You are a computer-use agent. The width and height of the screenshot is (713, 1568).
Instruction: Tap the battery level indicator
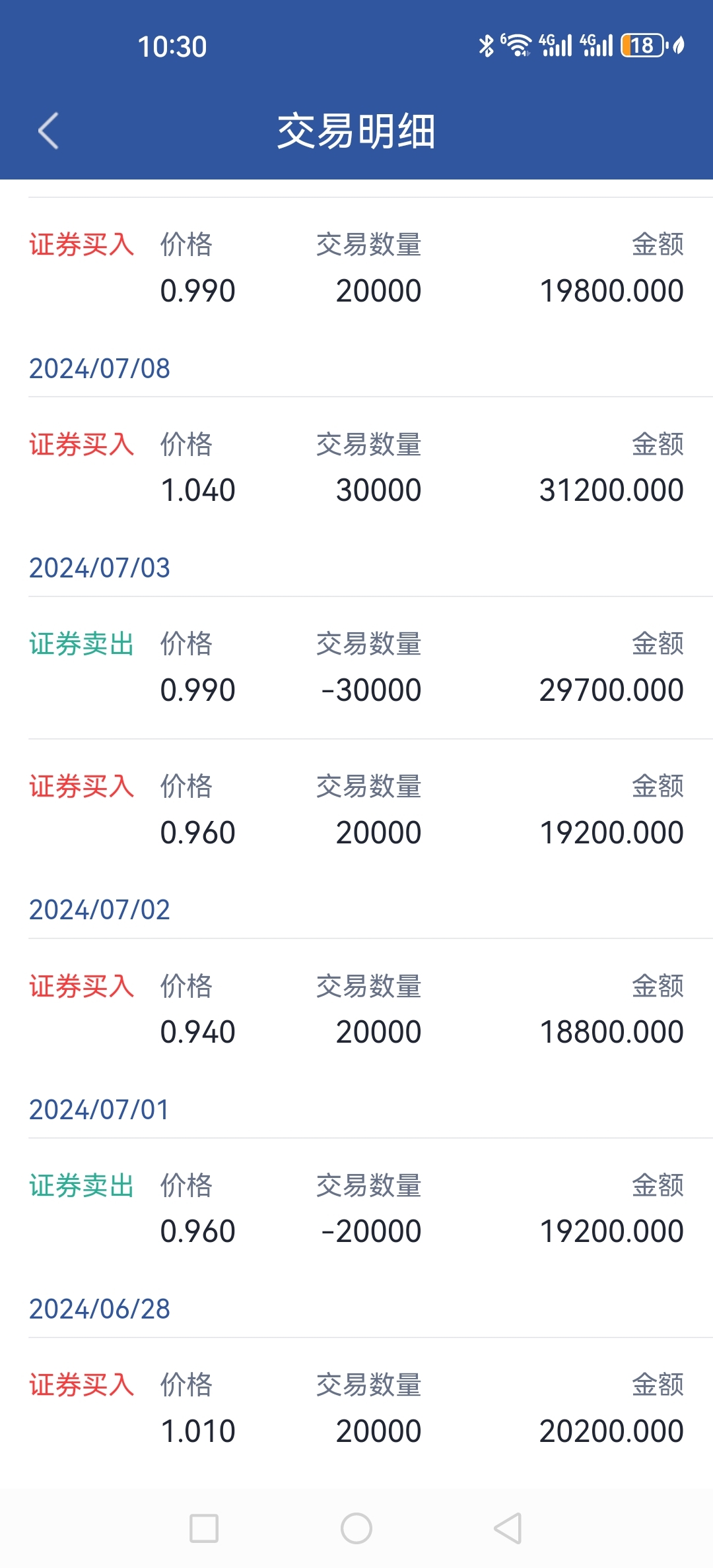click(643, 46)
